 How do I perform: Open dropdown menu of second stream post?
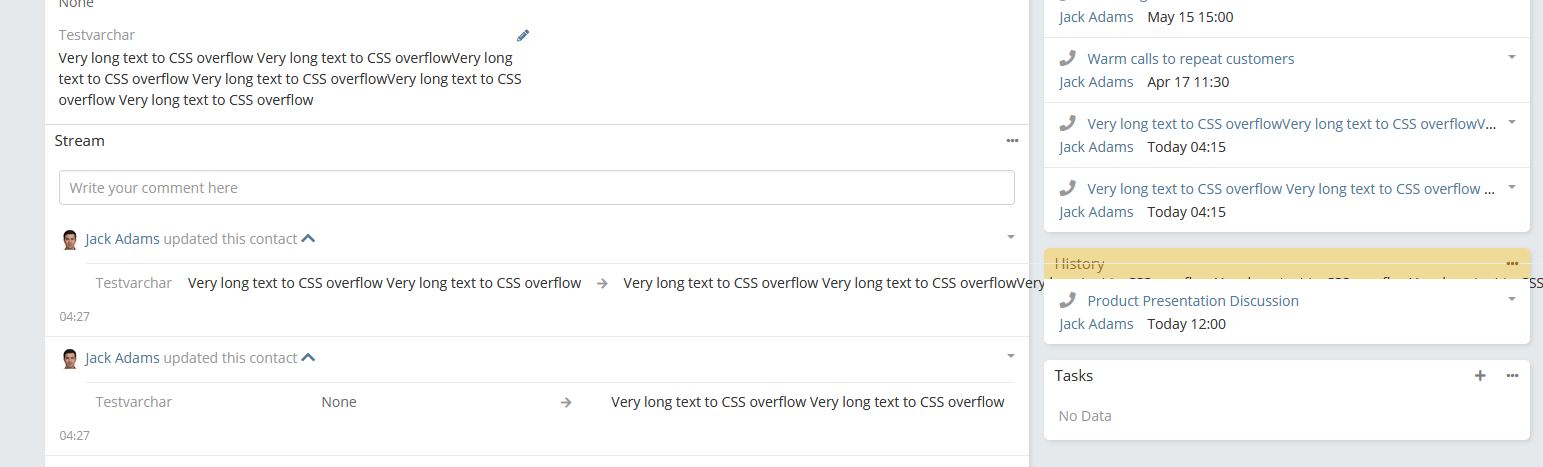[1010, 356]
